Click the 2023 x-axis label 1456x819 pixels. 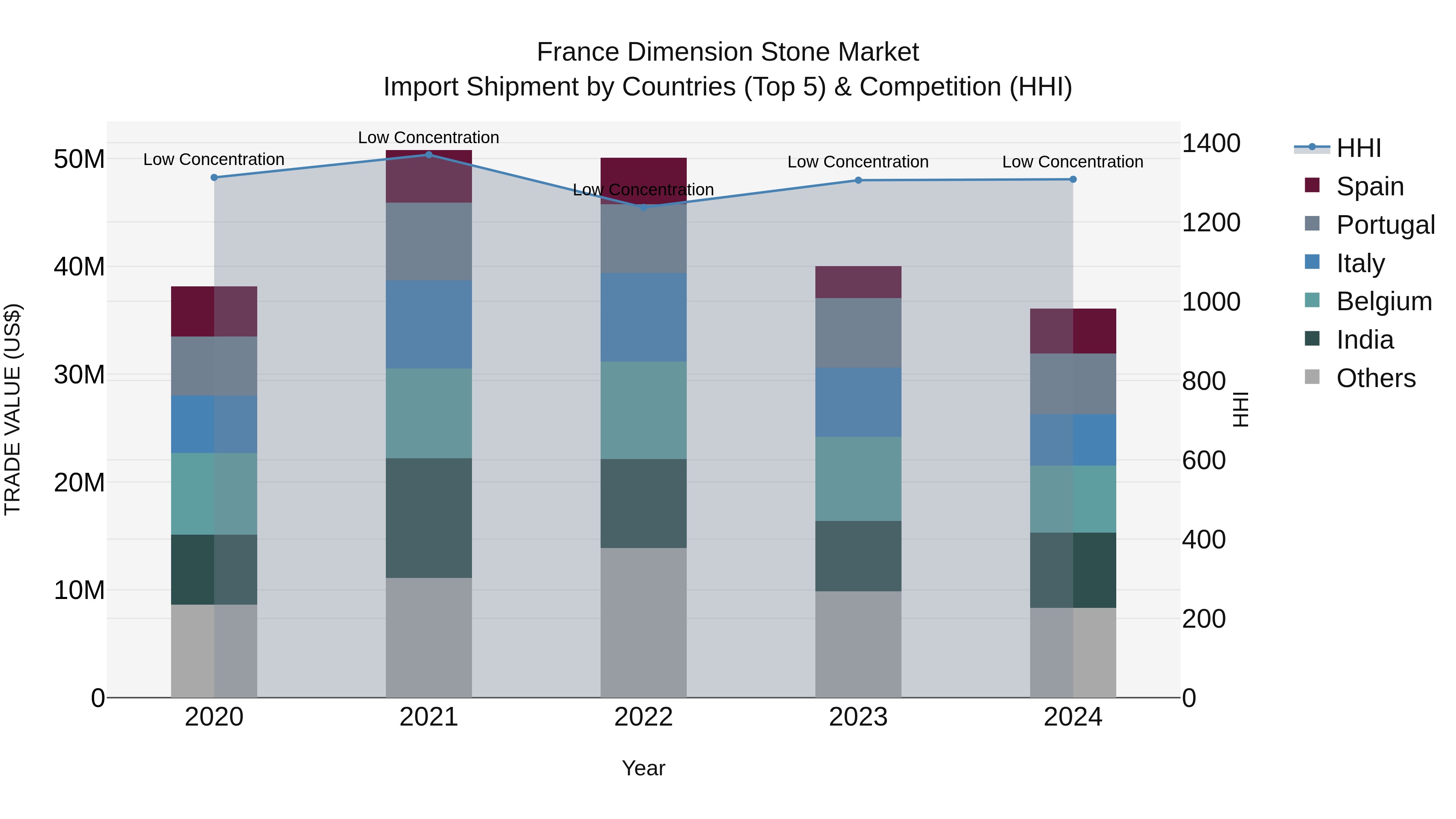[858, 717]
